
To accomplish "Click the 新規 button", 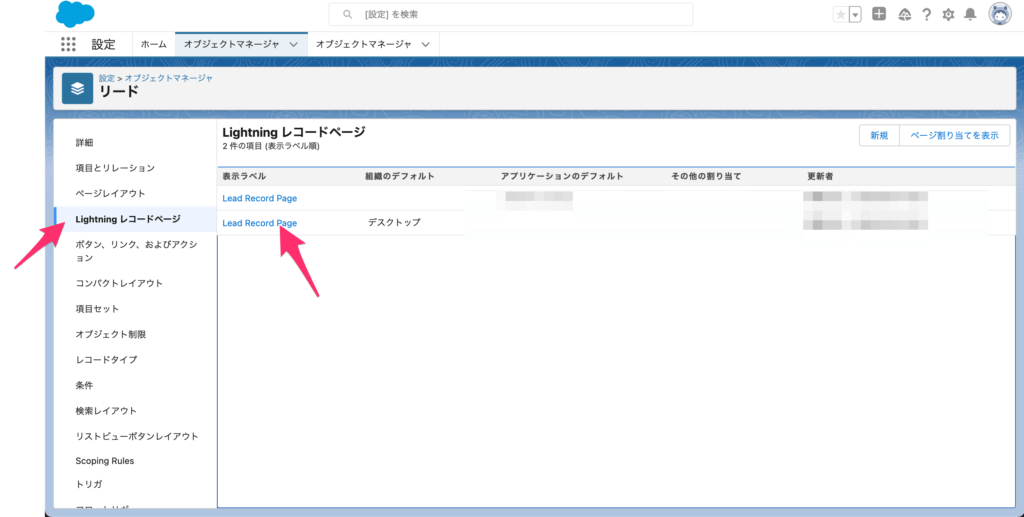I will [879, 135].
